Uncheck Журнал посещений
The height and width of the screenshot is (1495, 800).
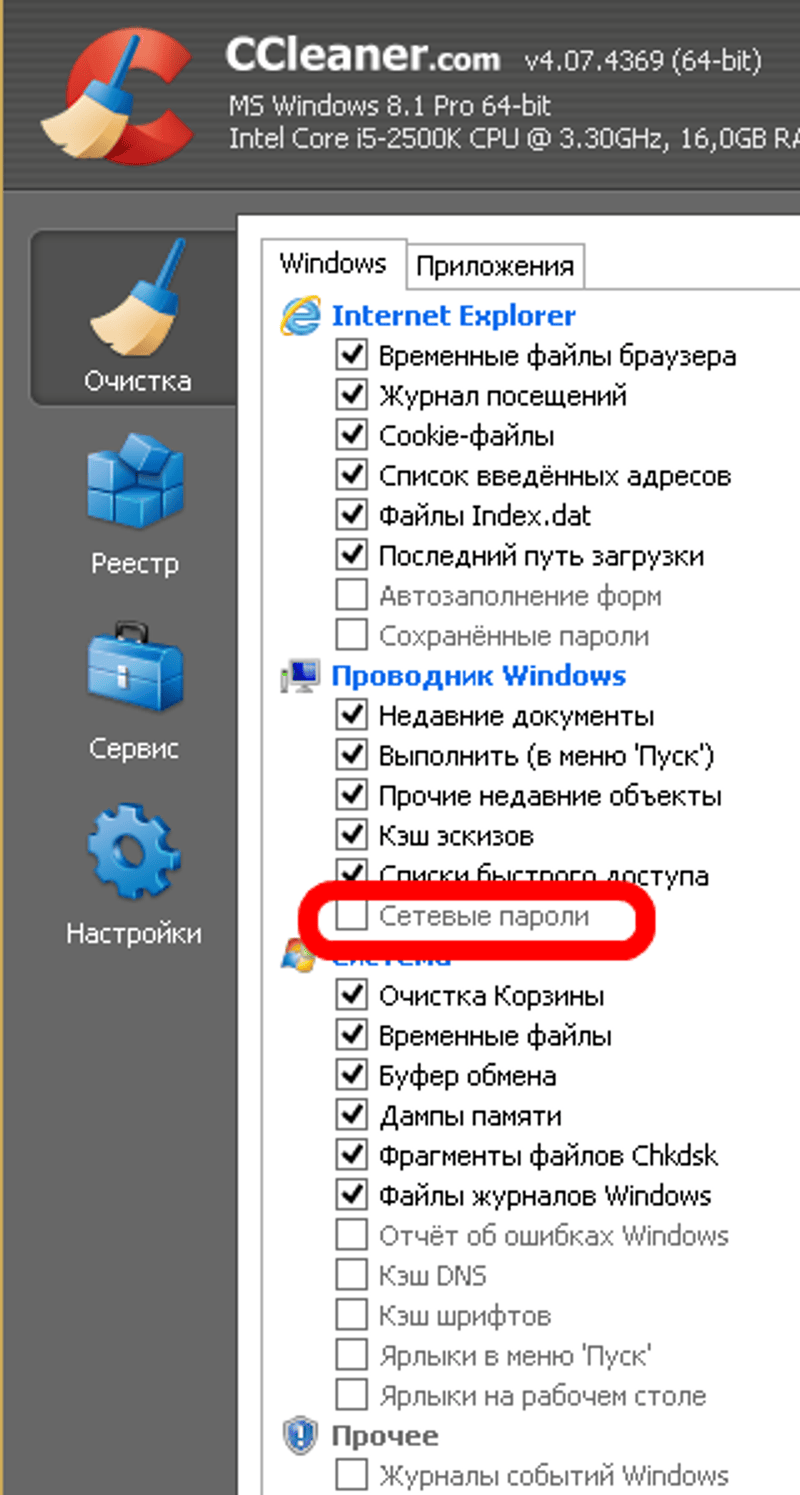click(x=352, y=396)
